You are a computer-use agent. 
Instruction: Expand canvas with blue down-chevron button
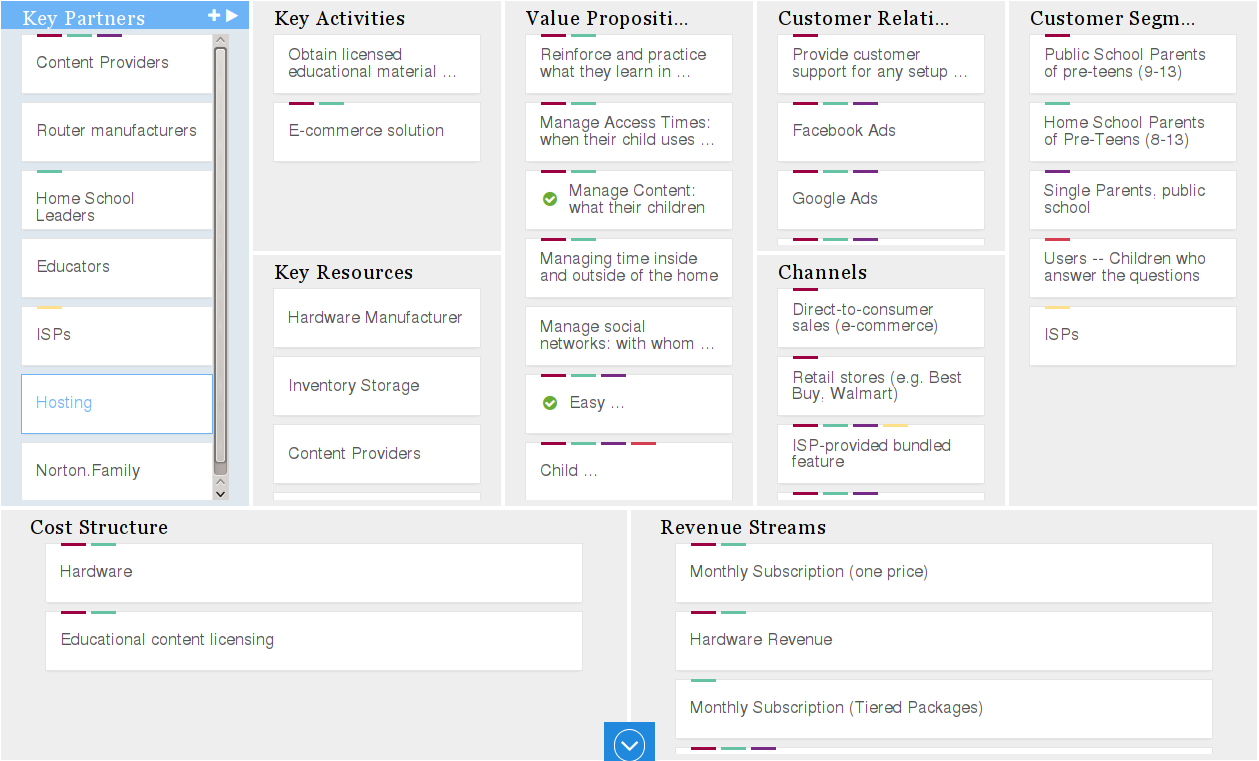click(629, 743)
